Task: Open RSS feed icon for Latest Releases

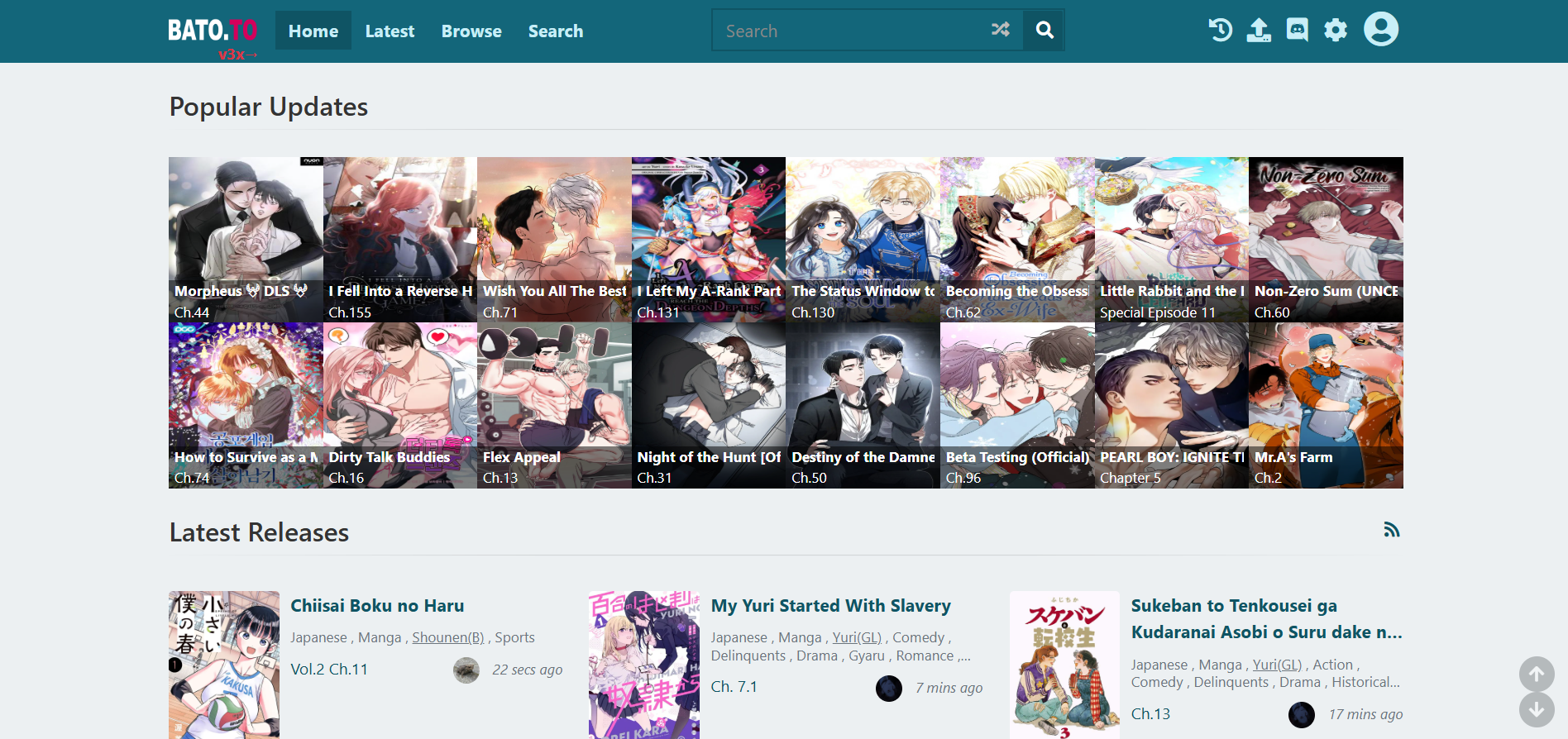Action: tap(1392, 530)
